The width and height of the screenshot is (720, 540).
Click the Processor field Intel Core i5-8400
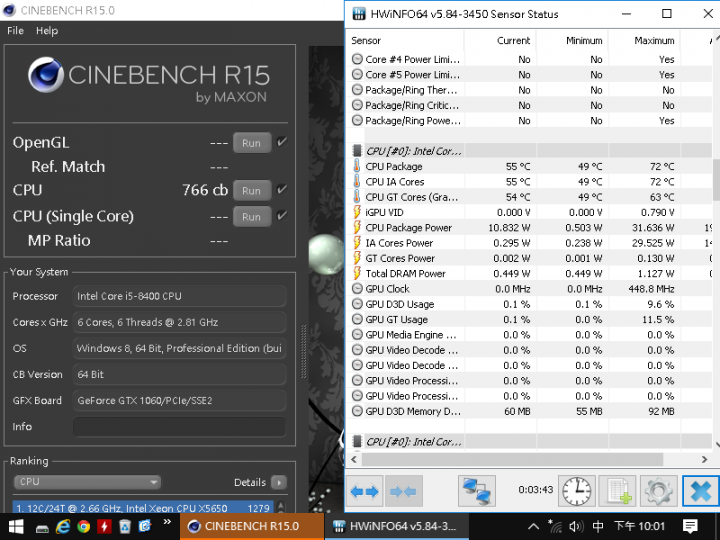coord(180,296)
